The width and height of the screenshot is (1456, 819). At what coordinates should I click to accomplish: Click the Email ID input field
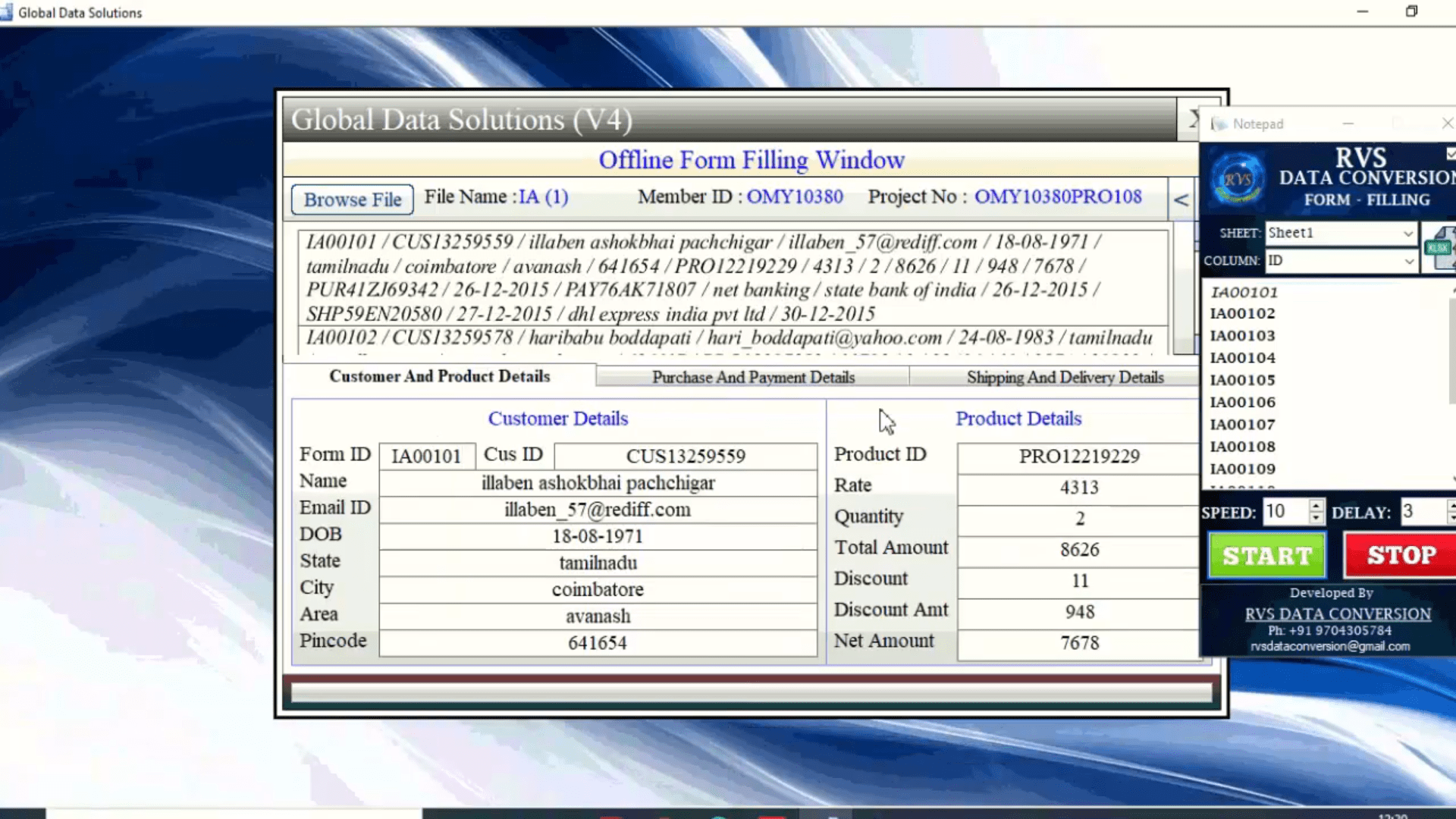click(x=597, y=510)
